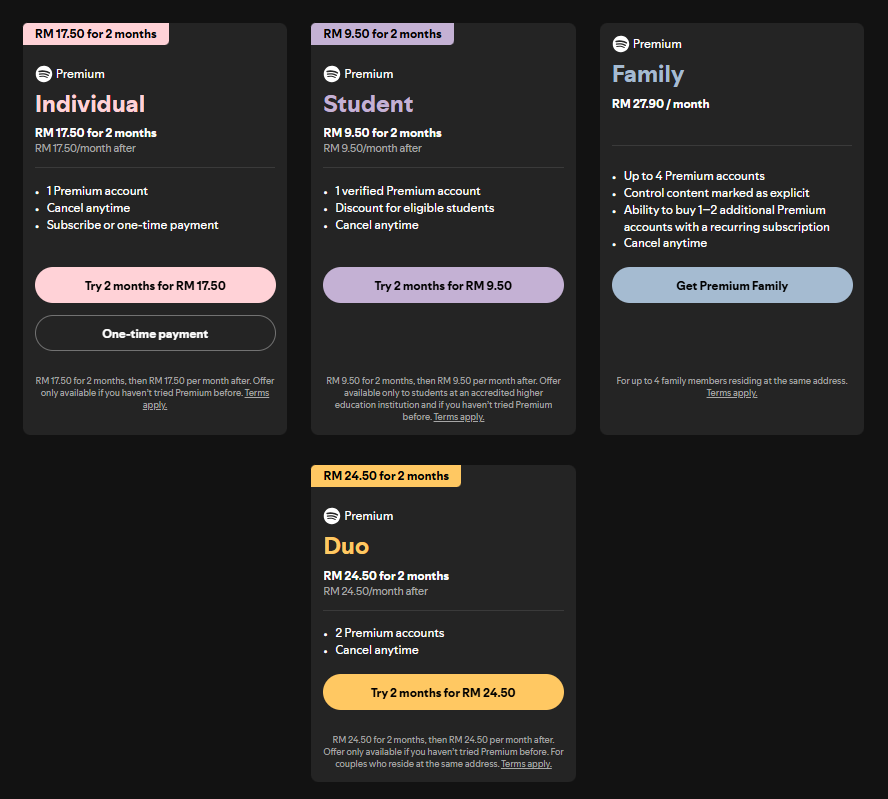Image resolution: width=888 pixels, height=799 pixels.
Task: Click pink RM 17.50 for 2 months badge
Action: [96, 34]
